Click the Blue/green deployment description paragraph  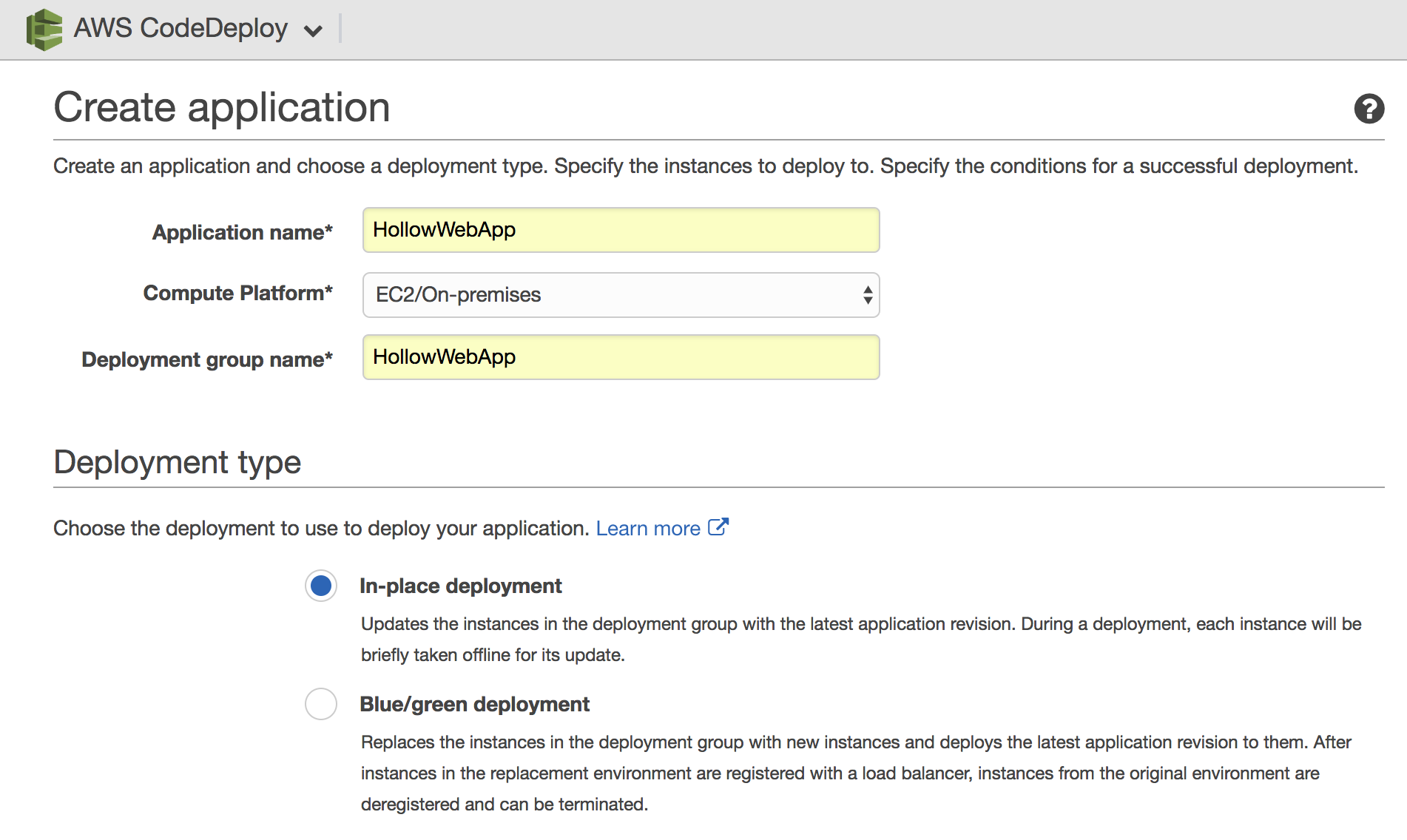point(855,773)
